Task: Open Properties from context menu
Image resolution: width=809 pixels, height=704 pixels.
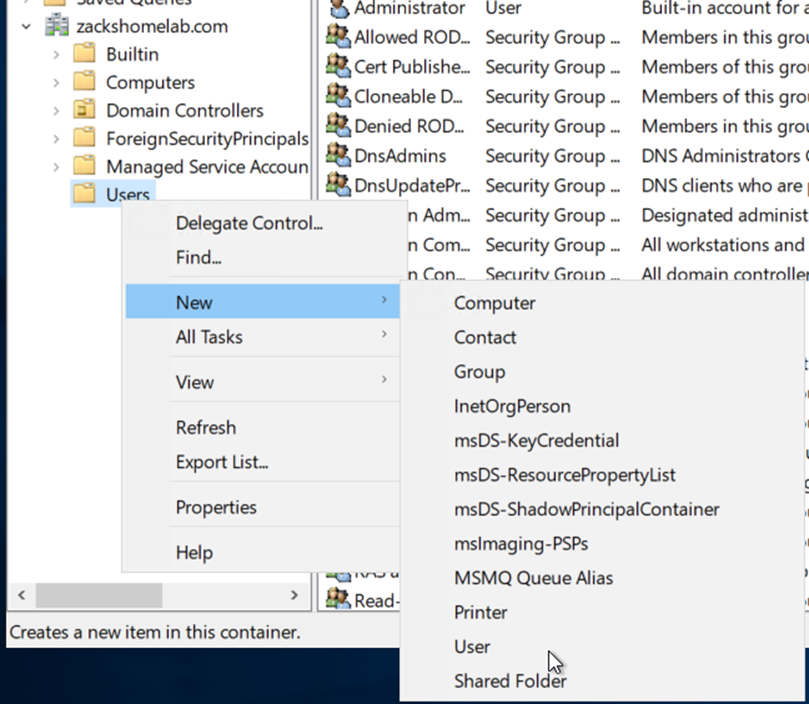Action: [263, 507]
